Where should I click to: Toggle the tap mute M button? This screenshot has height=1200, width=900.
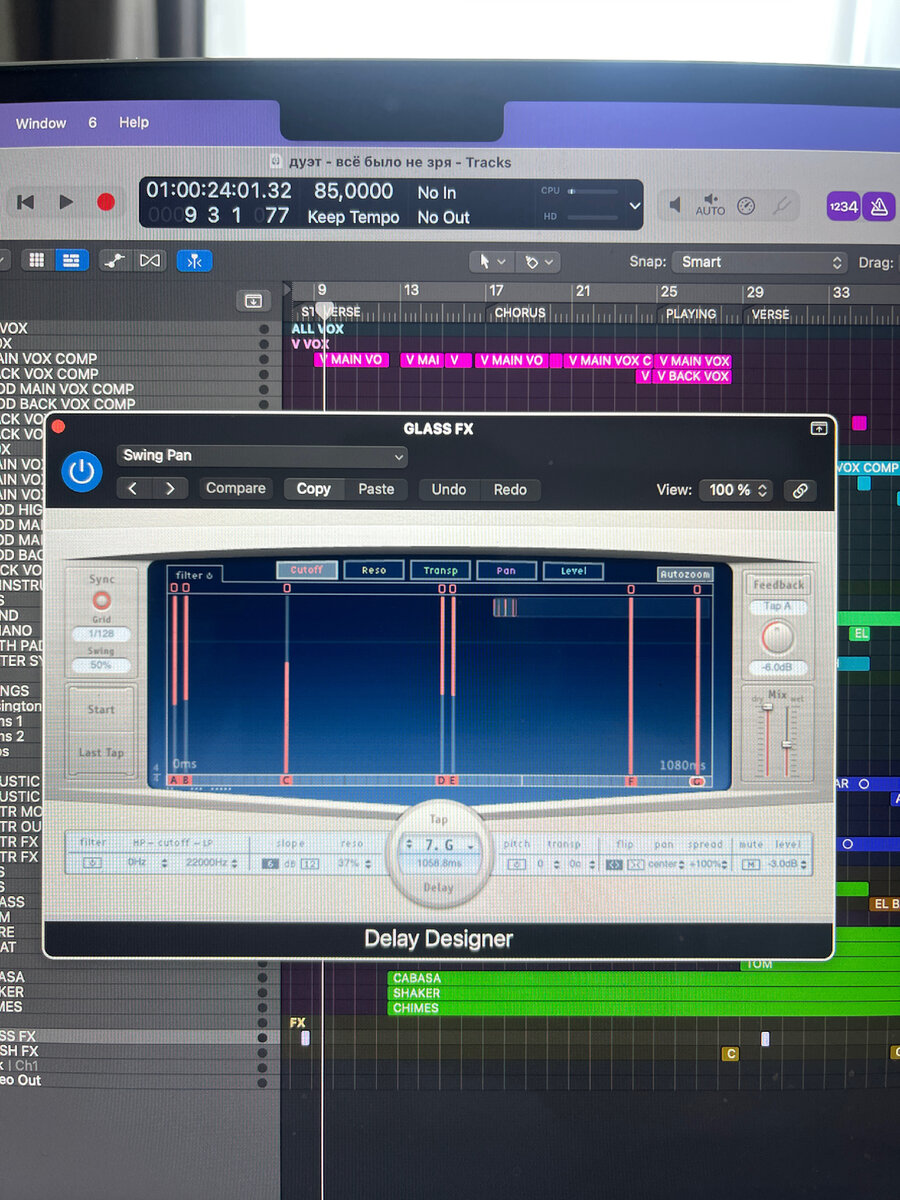751,864
